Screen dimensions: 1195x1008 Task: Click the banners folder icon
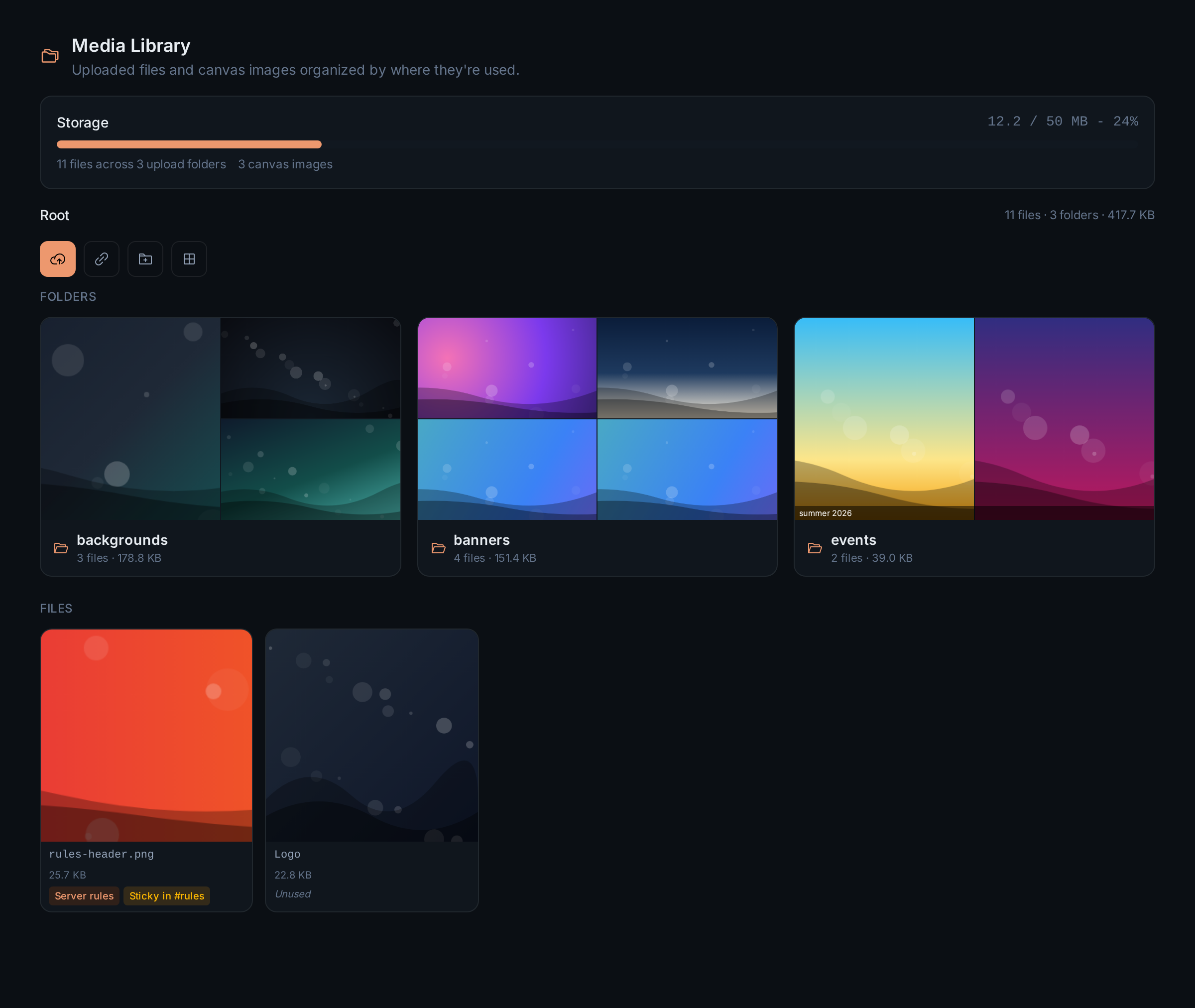438,548
